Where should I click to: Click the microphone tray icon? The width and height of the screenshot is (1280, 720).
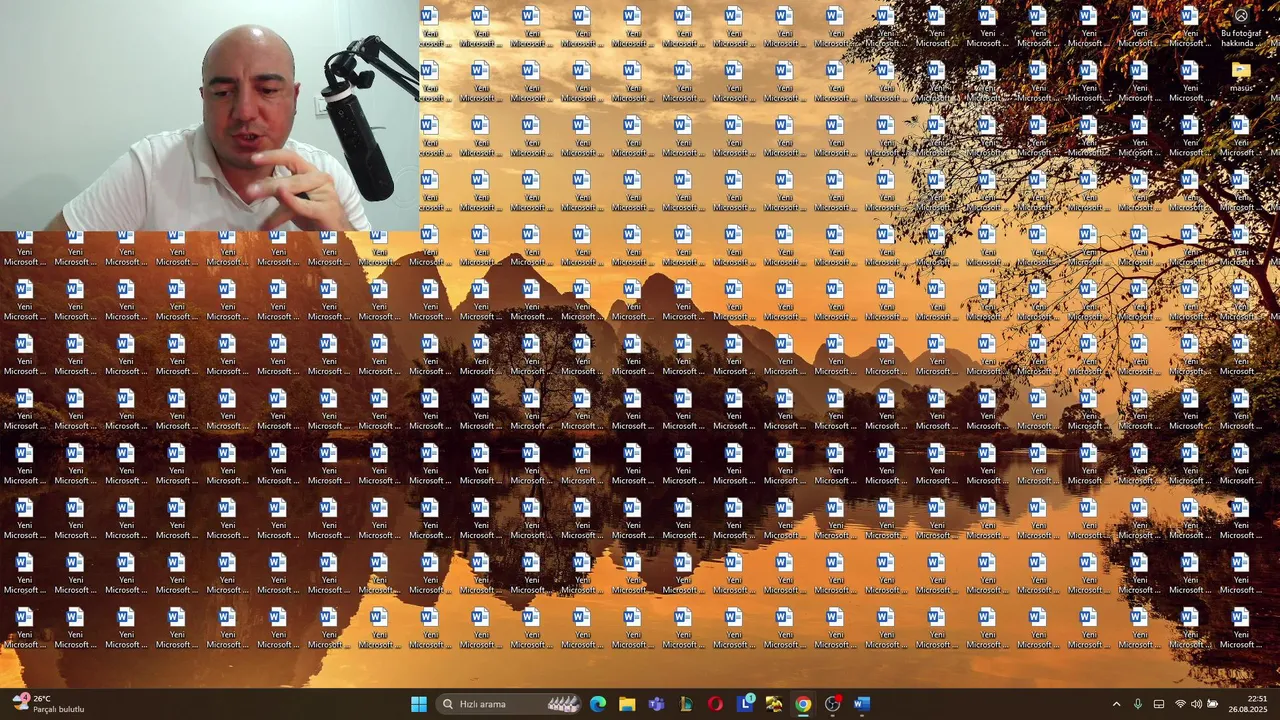(1137, 704)
